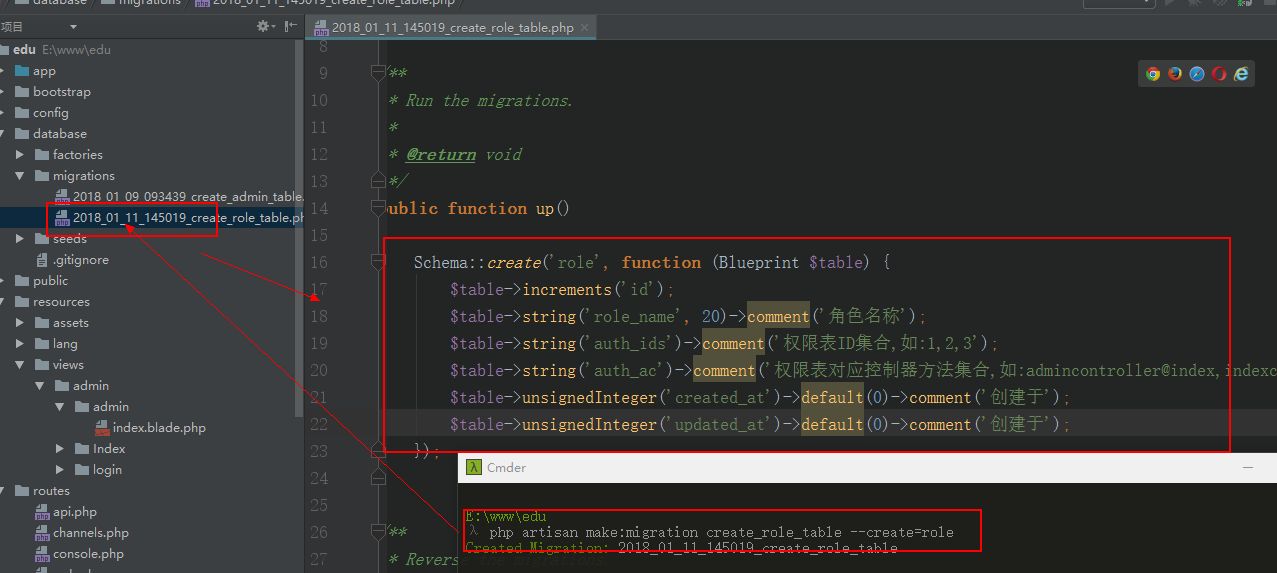Expand the seeds folder
Viewport: 1277px width, 573px height.
tap(20, 239)
